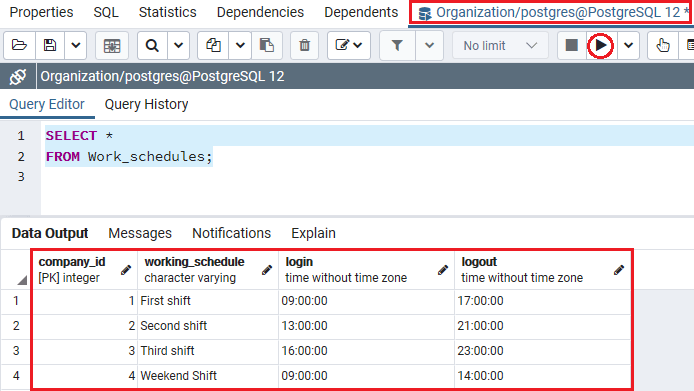The width and height of the screenshot is (694, 391).
Task: Select the logout column header
Action: [x=543, y=270]
